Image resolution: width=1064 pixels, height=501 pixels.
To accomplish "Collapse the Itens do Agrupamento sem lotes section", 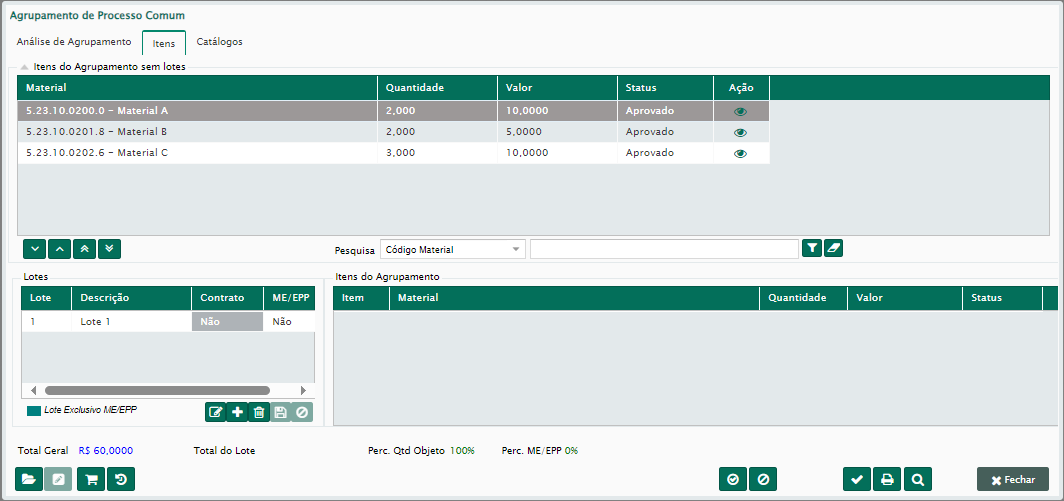I will (x=24, y=66).
